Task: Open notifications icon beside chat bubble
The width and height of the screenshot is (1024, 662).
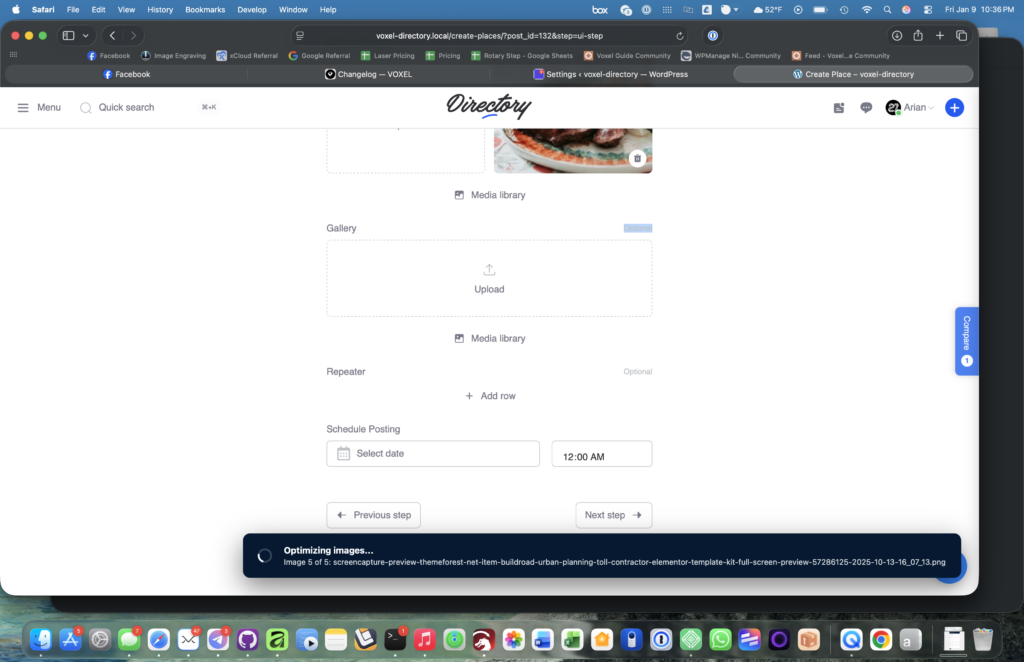Action: pyautogui.click(x=839, y=108)
